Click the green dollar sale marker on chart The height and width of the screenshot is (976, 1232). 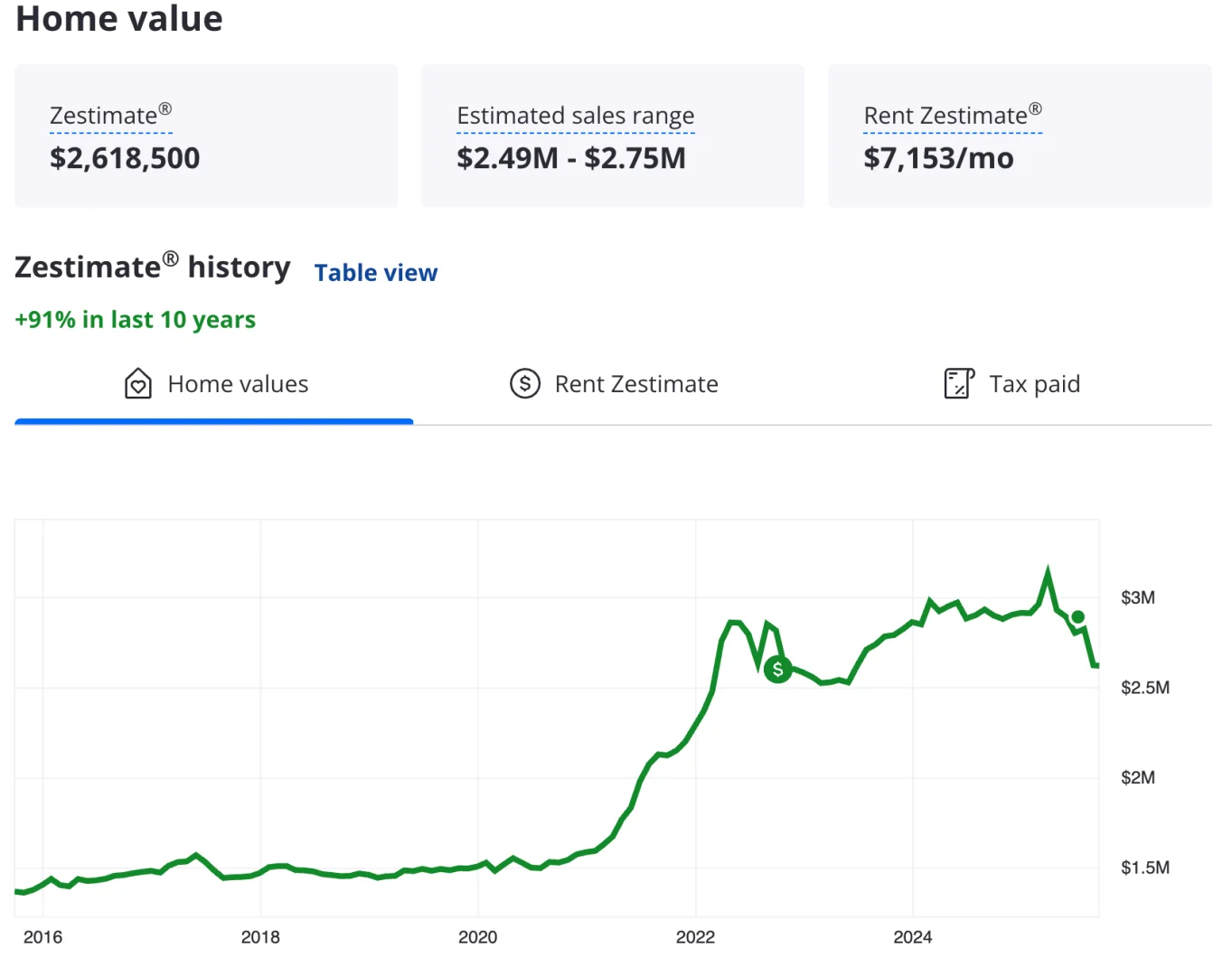coord(777,670)
